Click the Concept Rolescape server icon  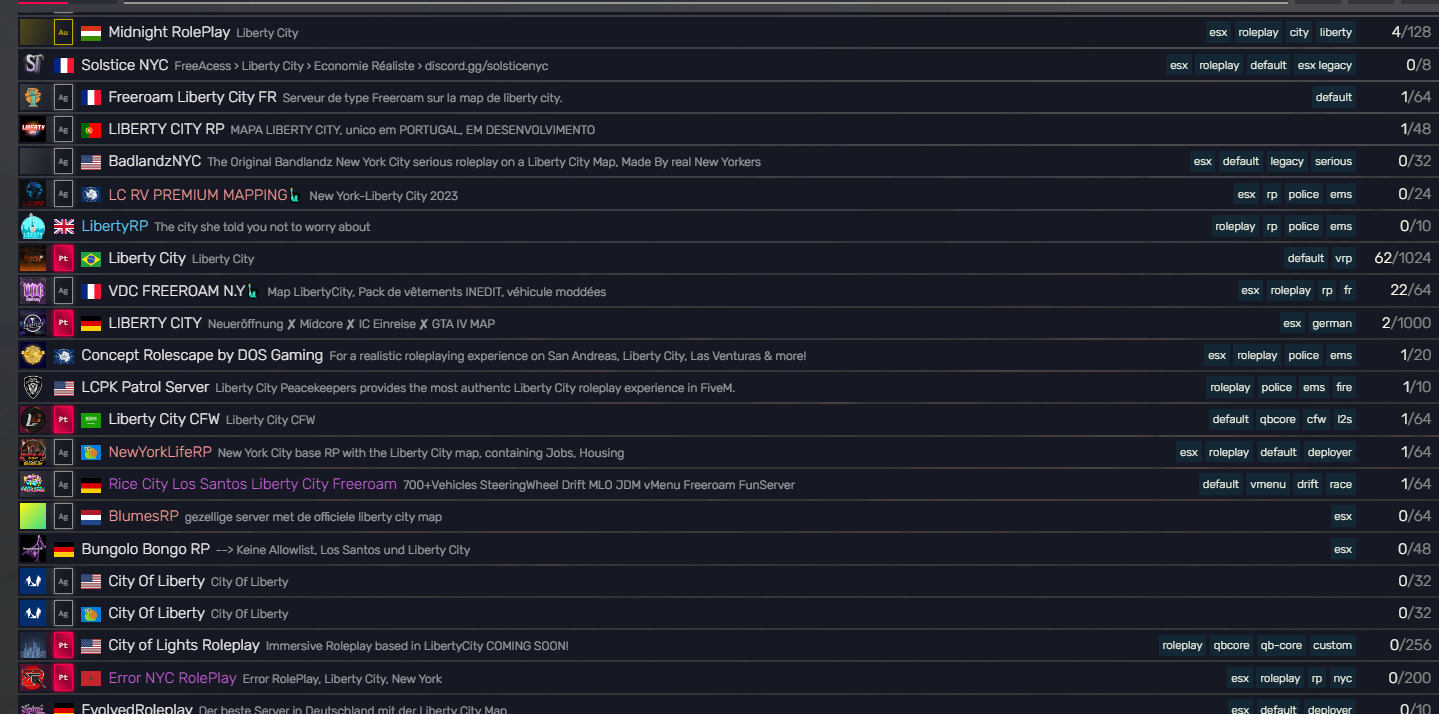point(33,355)
